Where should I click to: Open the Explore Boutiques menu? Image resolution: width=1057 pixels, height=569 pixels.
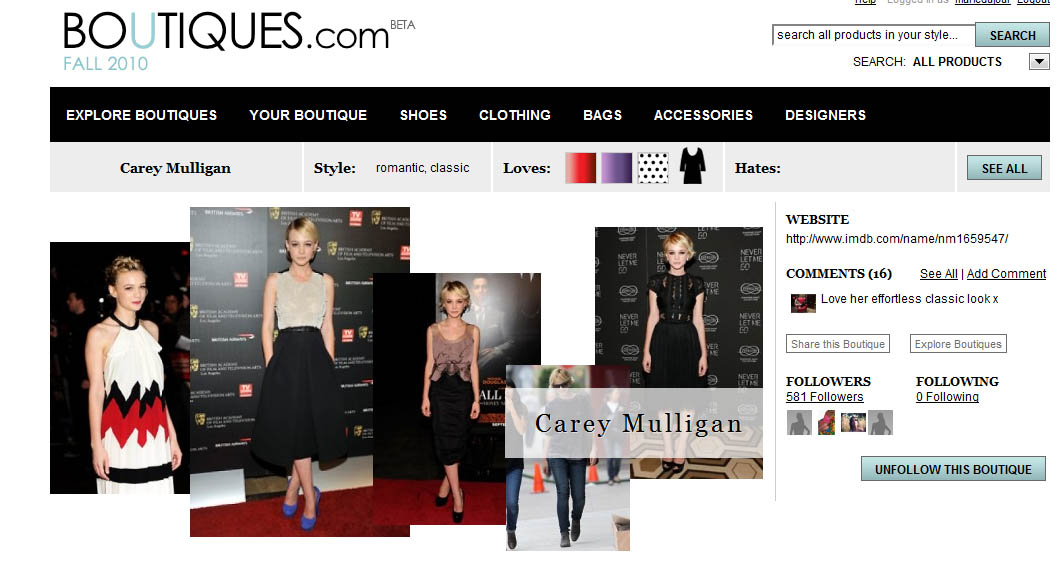pyautogui.click(x=142, y=115)
